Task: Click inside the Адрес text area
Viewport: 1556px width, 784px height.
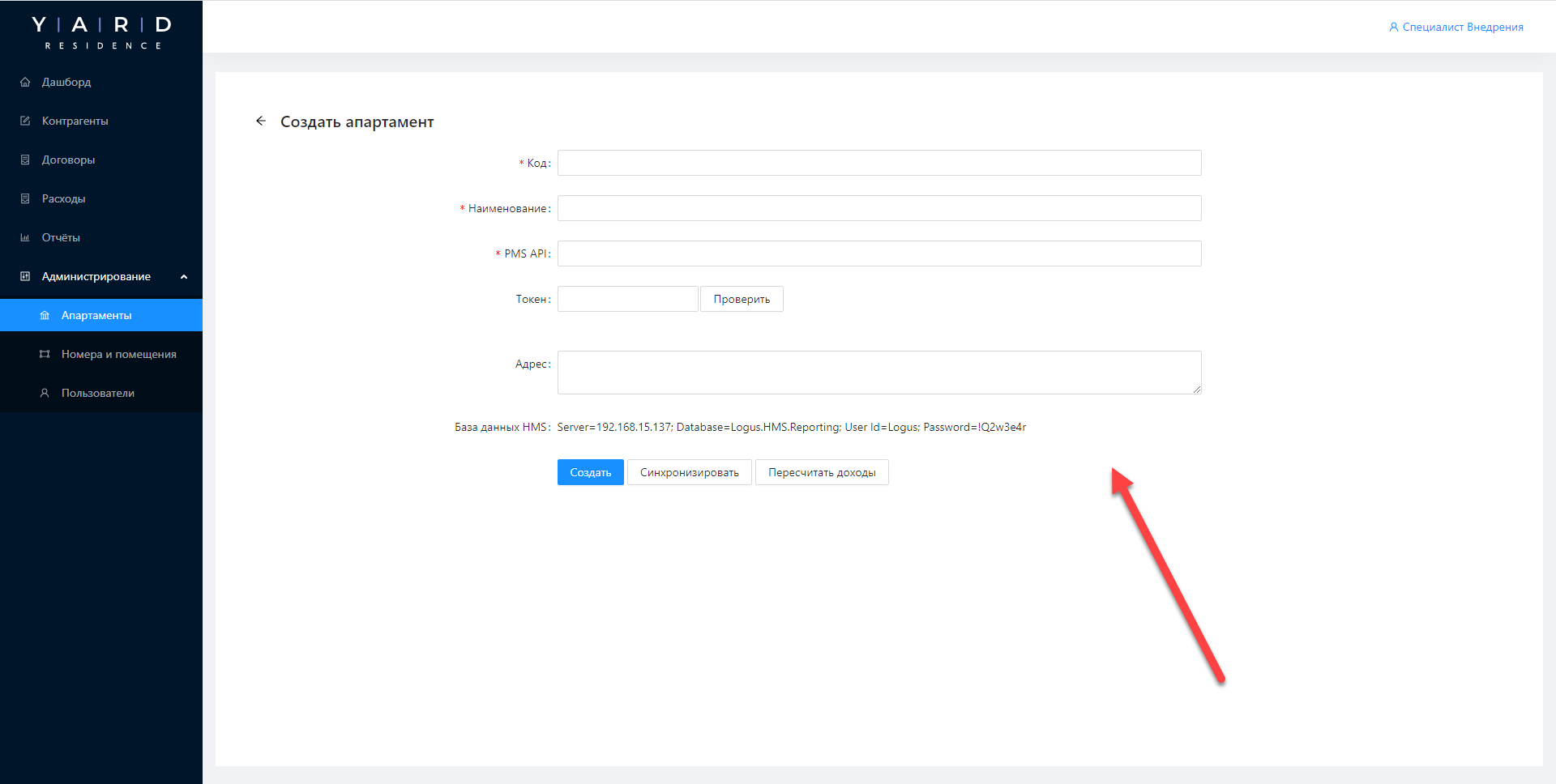Action: tap(878, 373)
